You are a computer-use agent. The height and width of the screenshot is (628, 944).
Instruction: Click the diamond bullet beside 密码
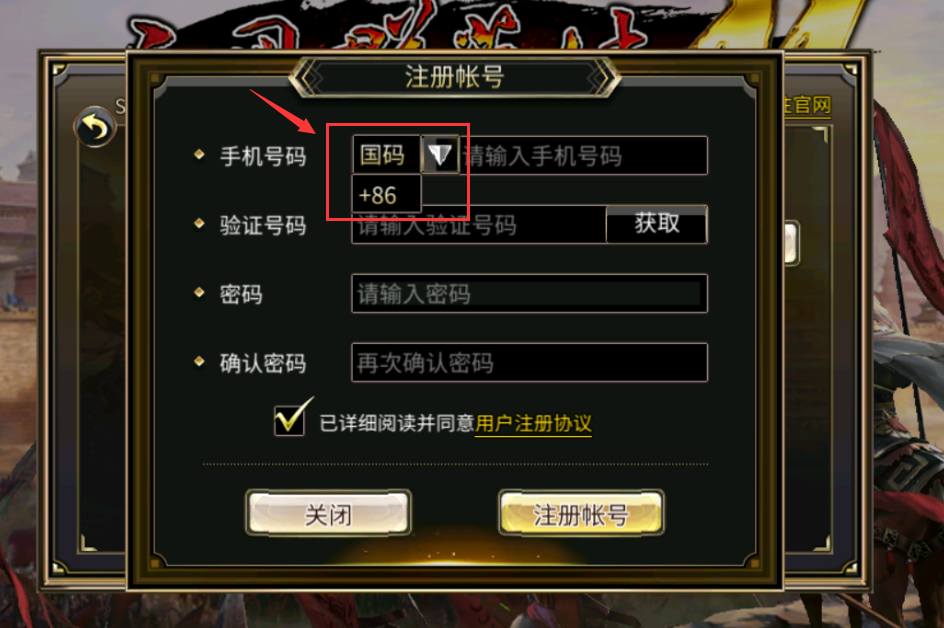(x=199, y=293)
